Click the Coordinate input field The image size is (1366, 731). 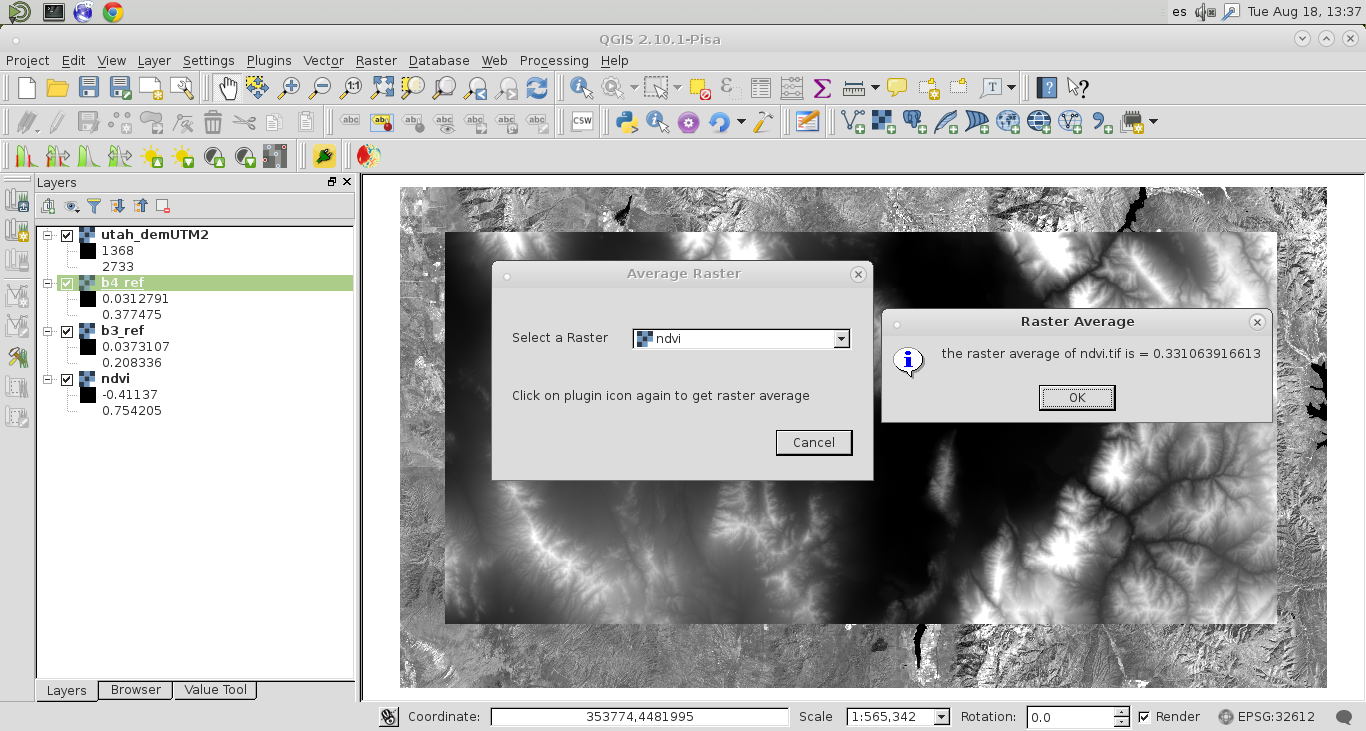(640, 717)
